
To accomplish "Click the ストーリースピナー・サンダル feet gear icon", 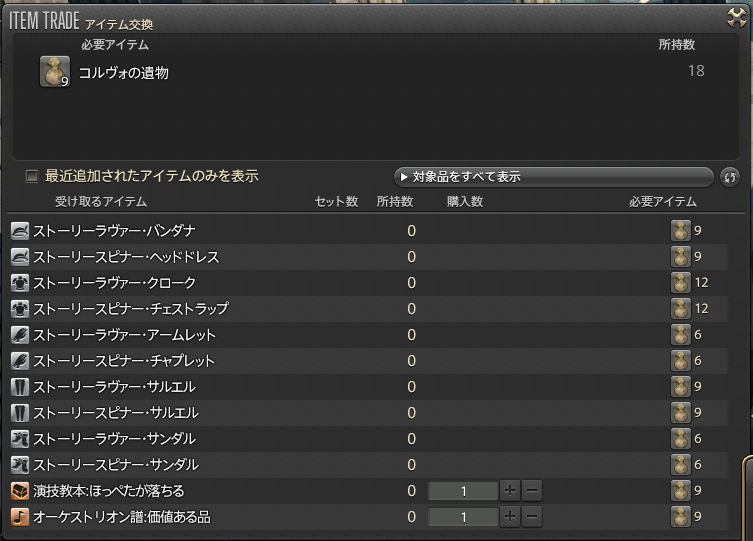I will click(x=20, y=465).
